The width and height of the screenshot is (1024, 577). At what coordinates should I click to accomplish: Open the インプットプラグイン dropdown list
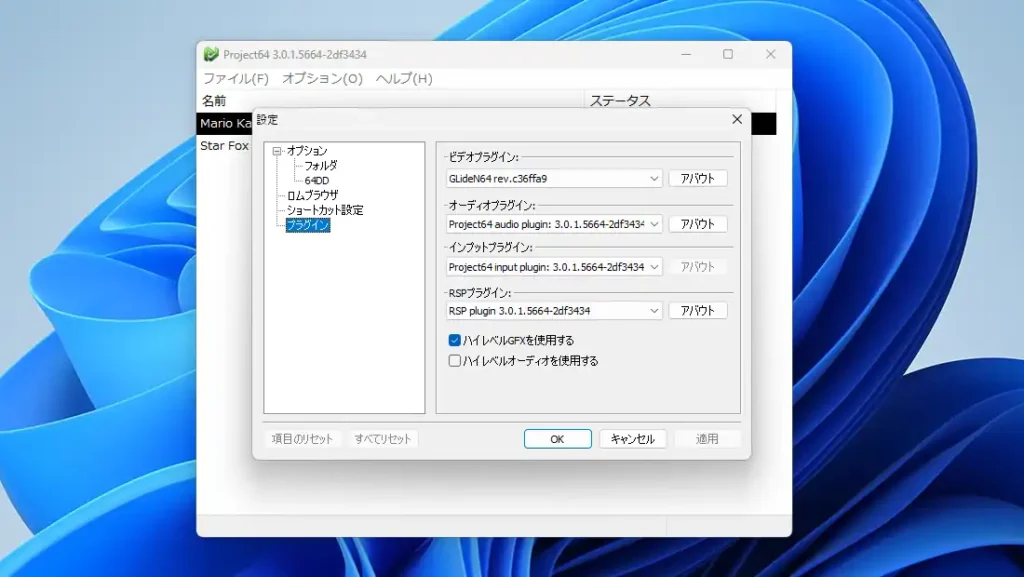pos(656,266)
